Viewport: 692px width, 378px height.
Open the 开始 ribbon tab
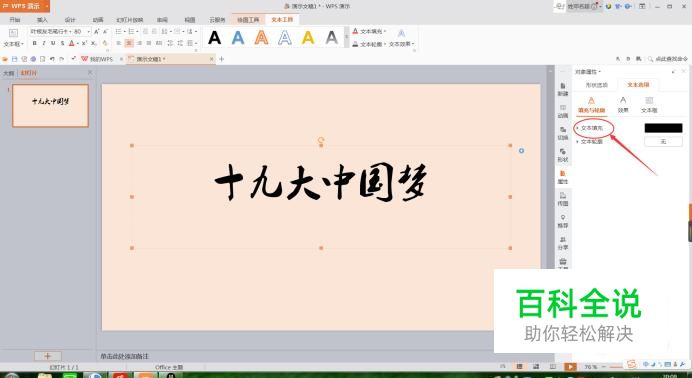pyautogui.click(x=15, y=20)
